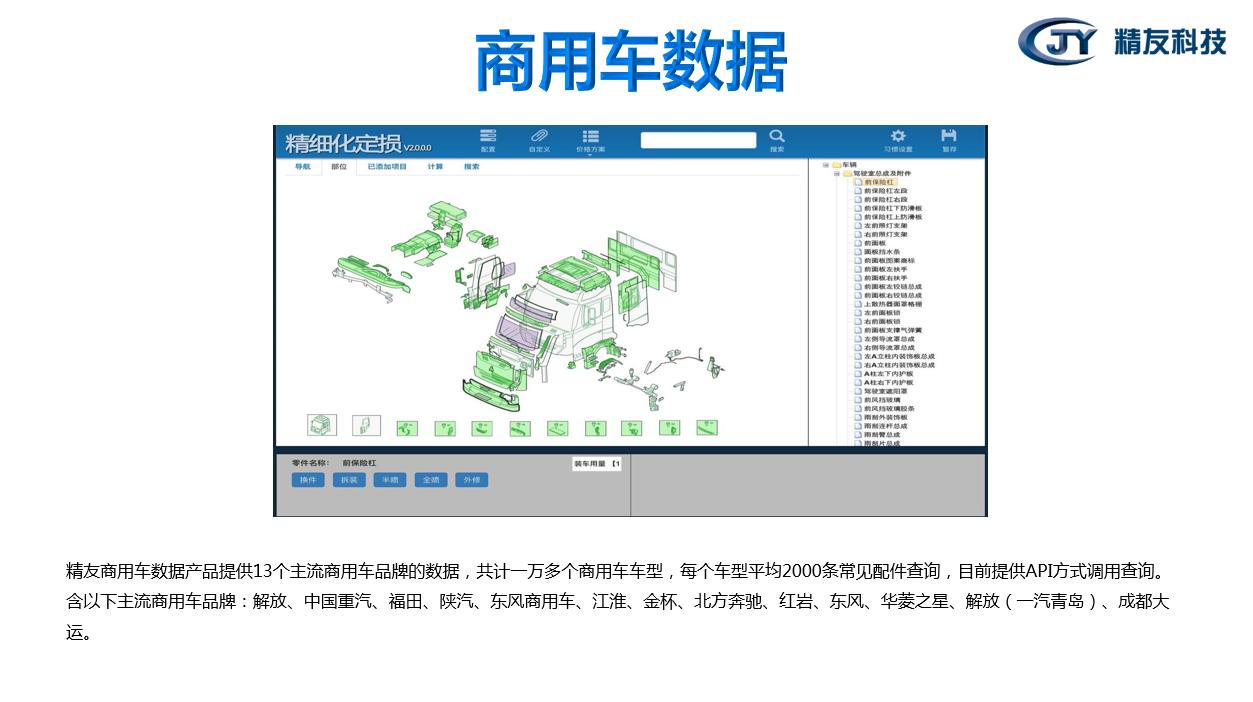Open the 搜索 tab below header
The image size is (1253, 702).
click(x=471, y=167)
